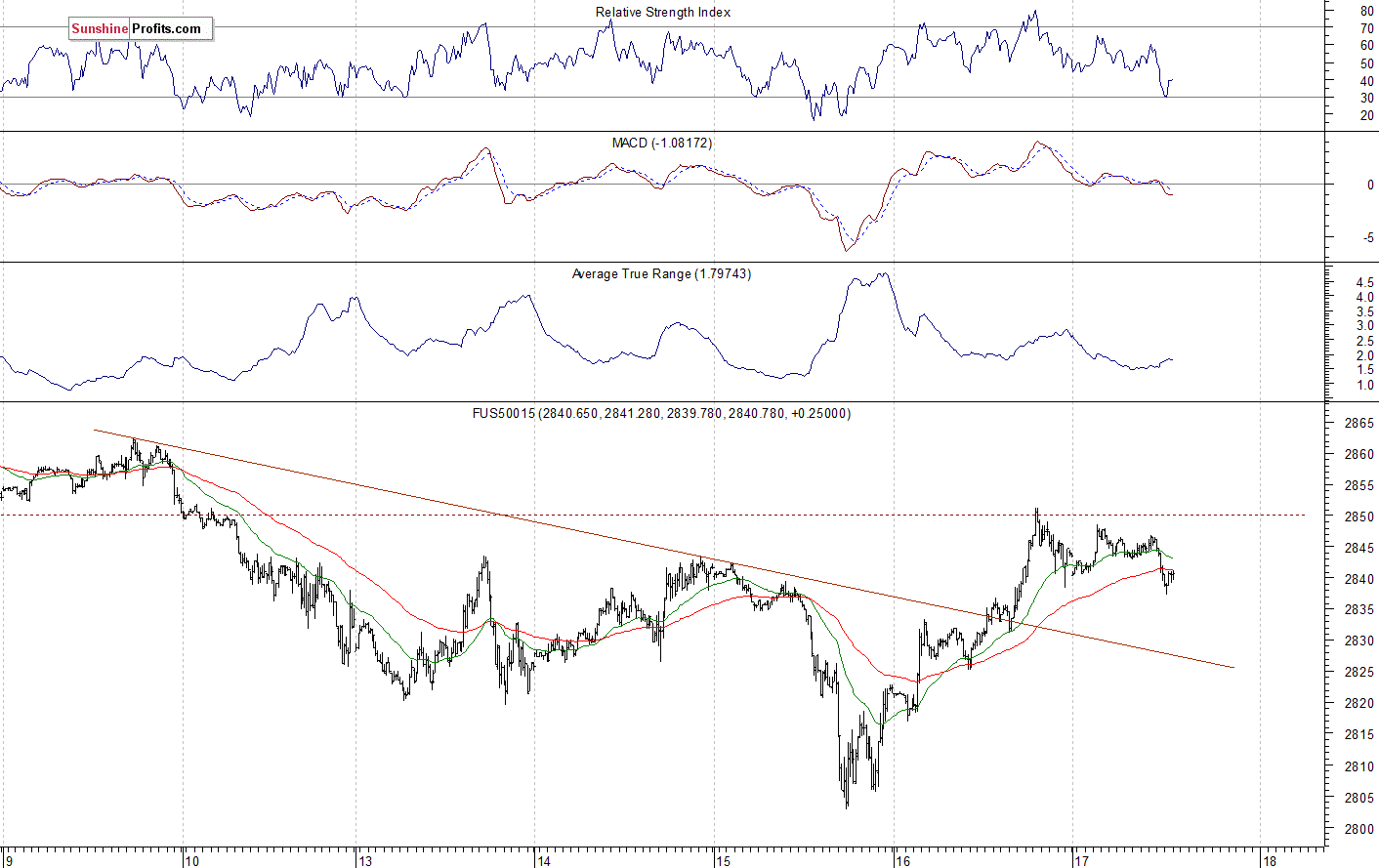Click the RSI 70 axis value
The width and height of the screenshot is (1379, 868).
tap(1367, 29)
